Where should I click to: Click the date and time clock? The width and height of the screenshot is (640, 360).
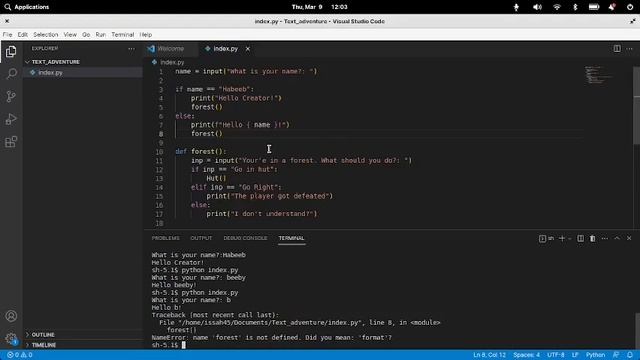[x=320, y=7]
